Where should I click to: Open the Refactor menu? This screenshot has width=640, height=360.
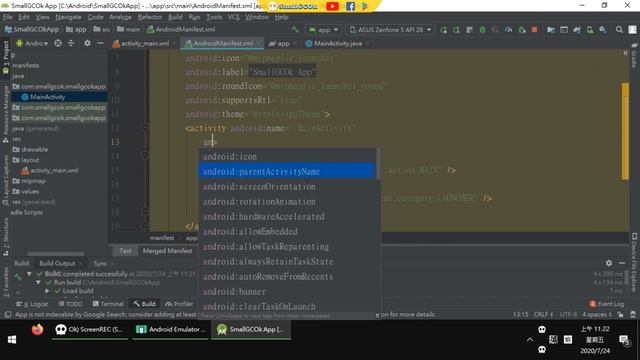[x=149, y=17]
